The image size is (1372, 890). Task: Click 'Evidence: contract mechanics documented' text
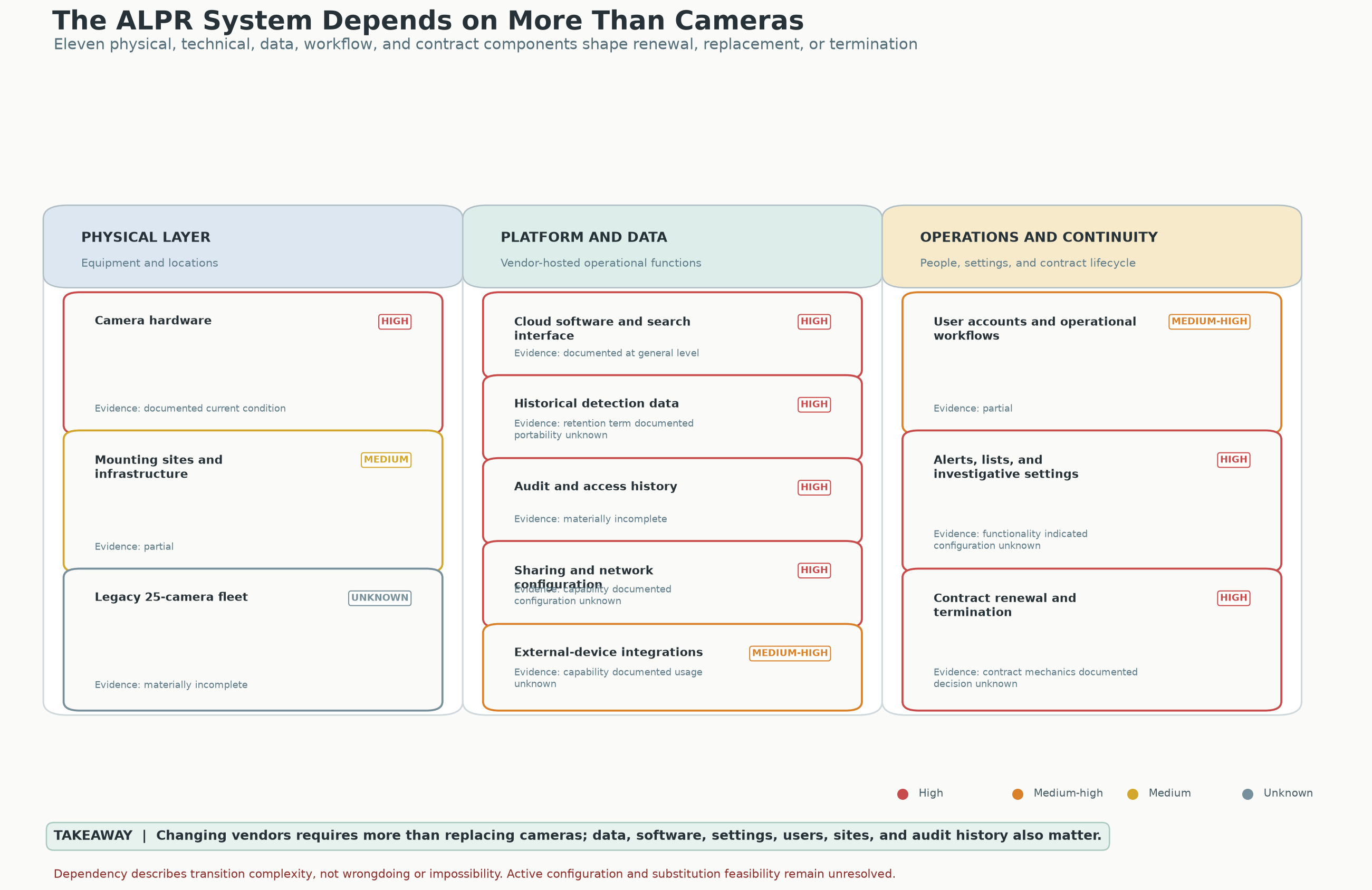point(1035,672)
